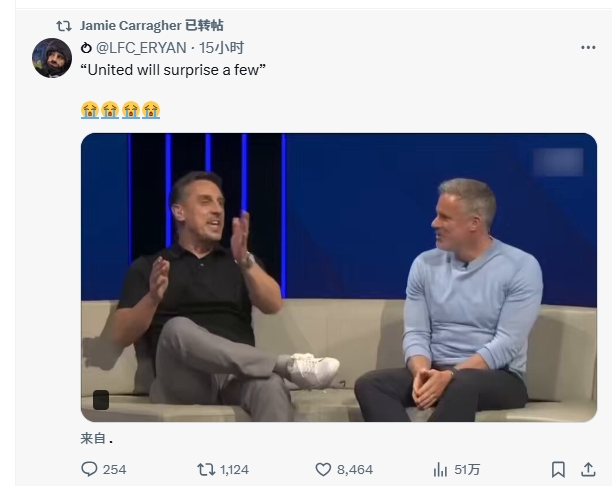The width and height of the screenshot is (612, 486).
Task: Open Jamie Carragher's profile from repost label
Action: pyautogui.click(x=128, y=24)
